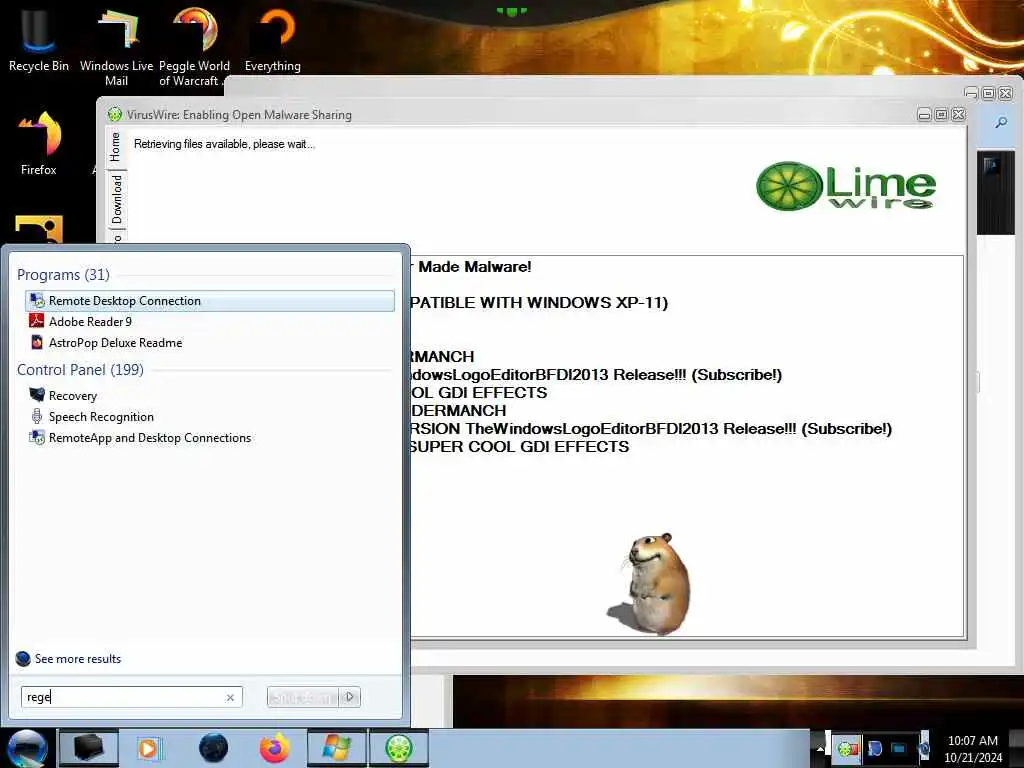Click the Programs (31) group header
This screenshot has height=768, width=1024.
(x=63, y=275)
